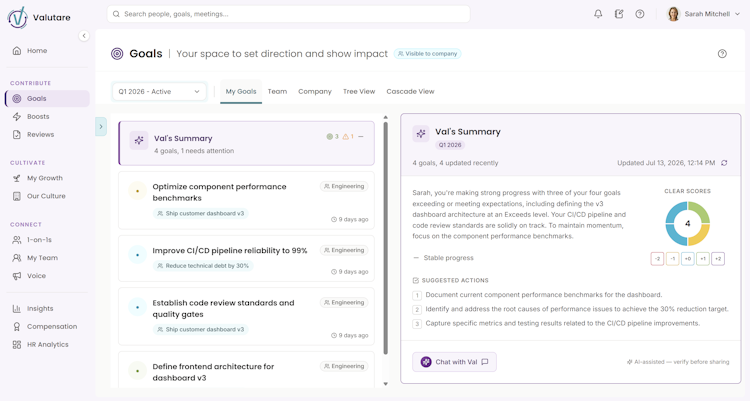
Task: Open the Define frontend architecture goal
Action: 246,370
